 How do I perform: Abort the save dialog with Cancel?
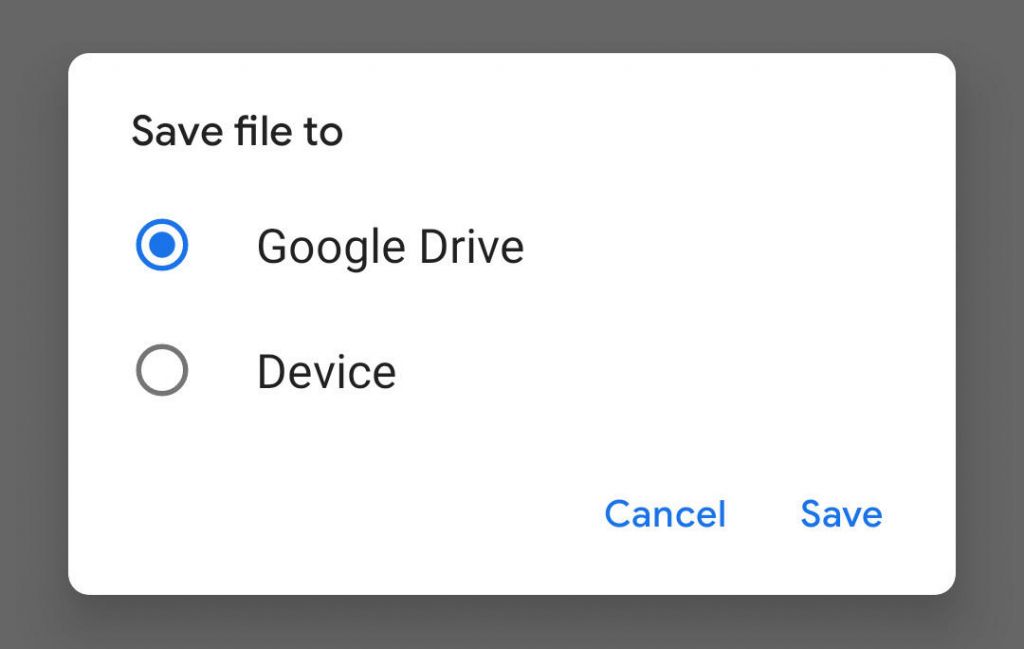coord(665,514)
